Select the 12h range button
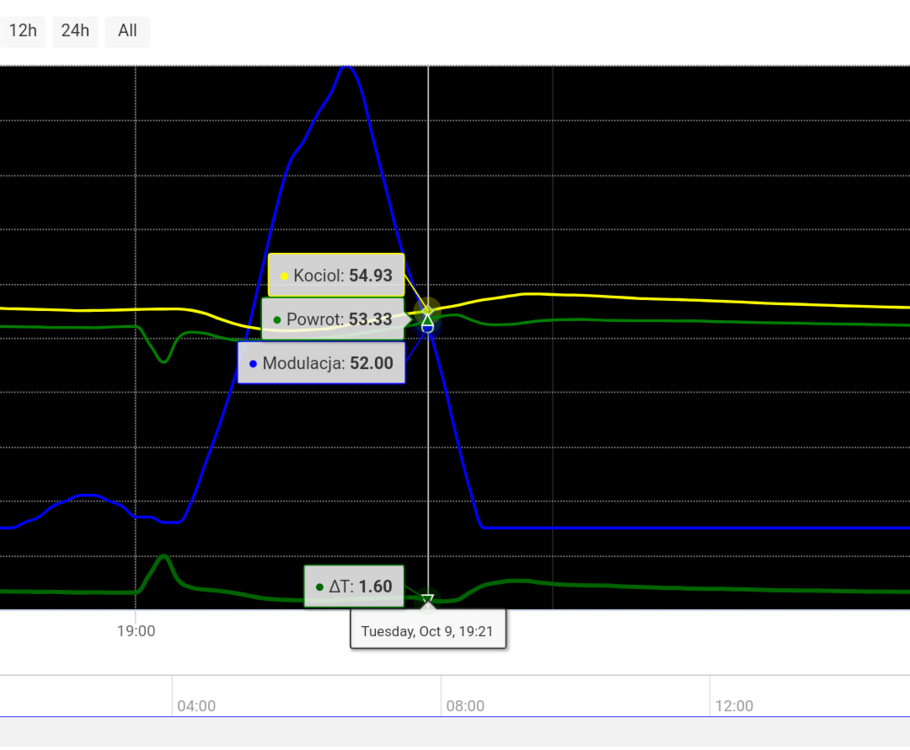Screen dimensions: 910x750 point(22,31)
